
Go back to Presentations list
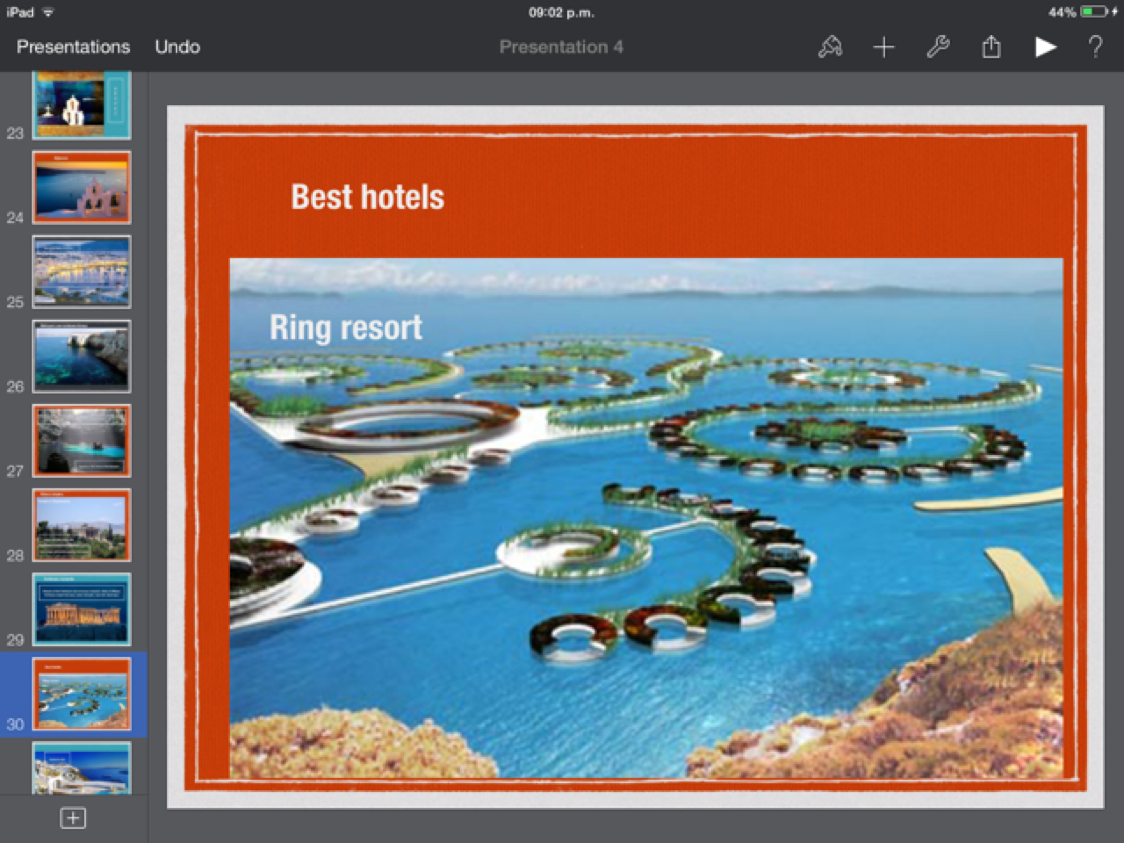(73, 47)
